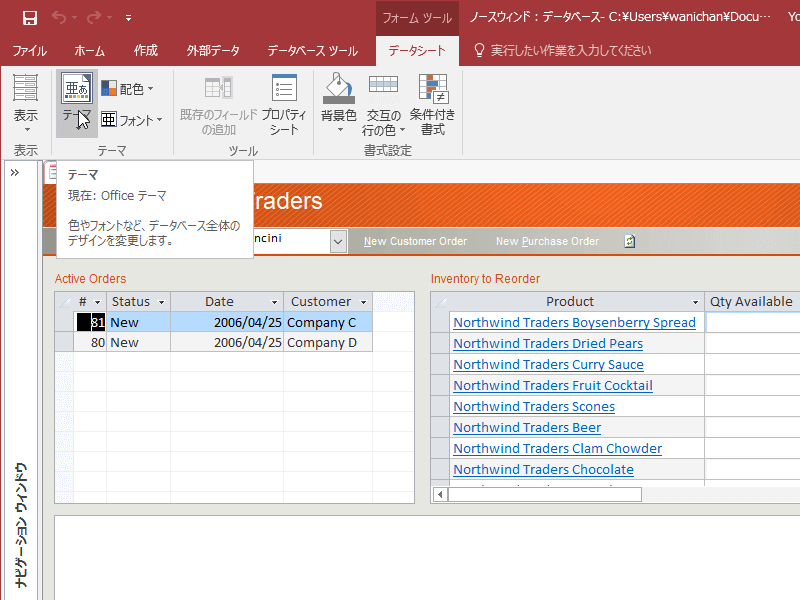Image resolution: width=800 pixels, height=600 pixels.
Task: Click order number 81 cell
Action: (91, 322)
